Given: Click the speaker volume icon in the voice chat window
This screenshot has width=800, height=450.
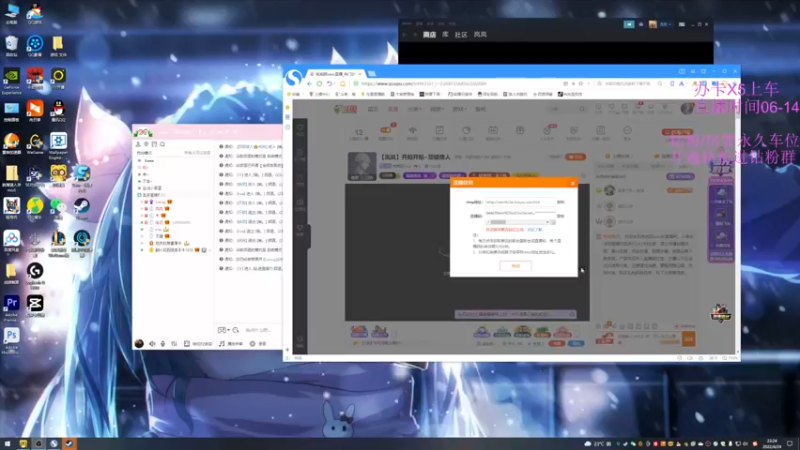Looking at the screenshot, I should point(152,344).
